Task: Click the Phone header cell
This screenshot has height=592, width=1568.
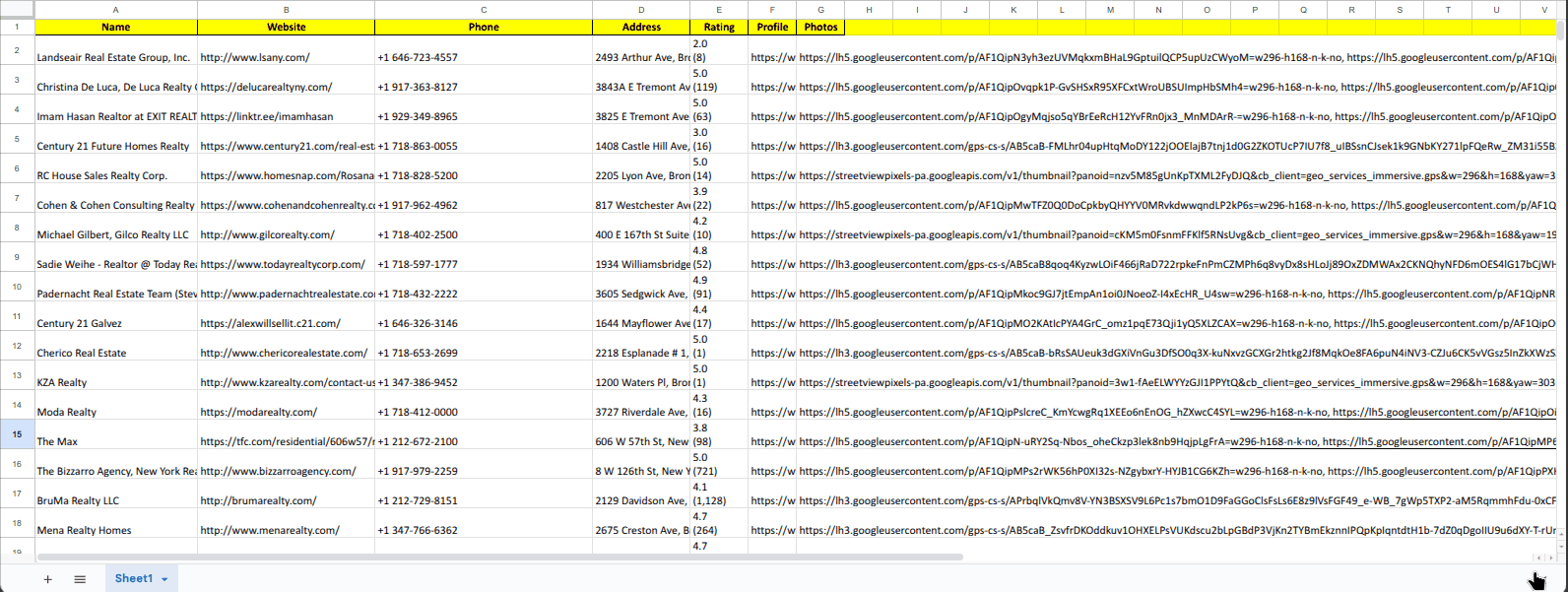Action: [484, 27]
